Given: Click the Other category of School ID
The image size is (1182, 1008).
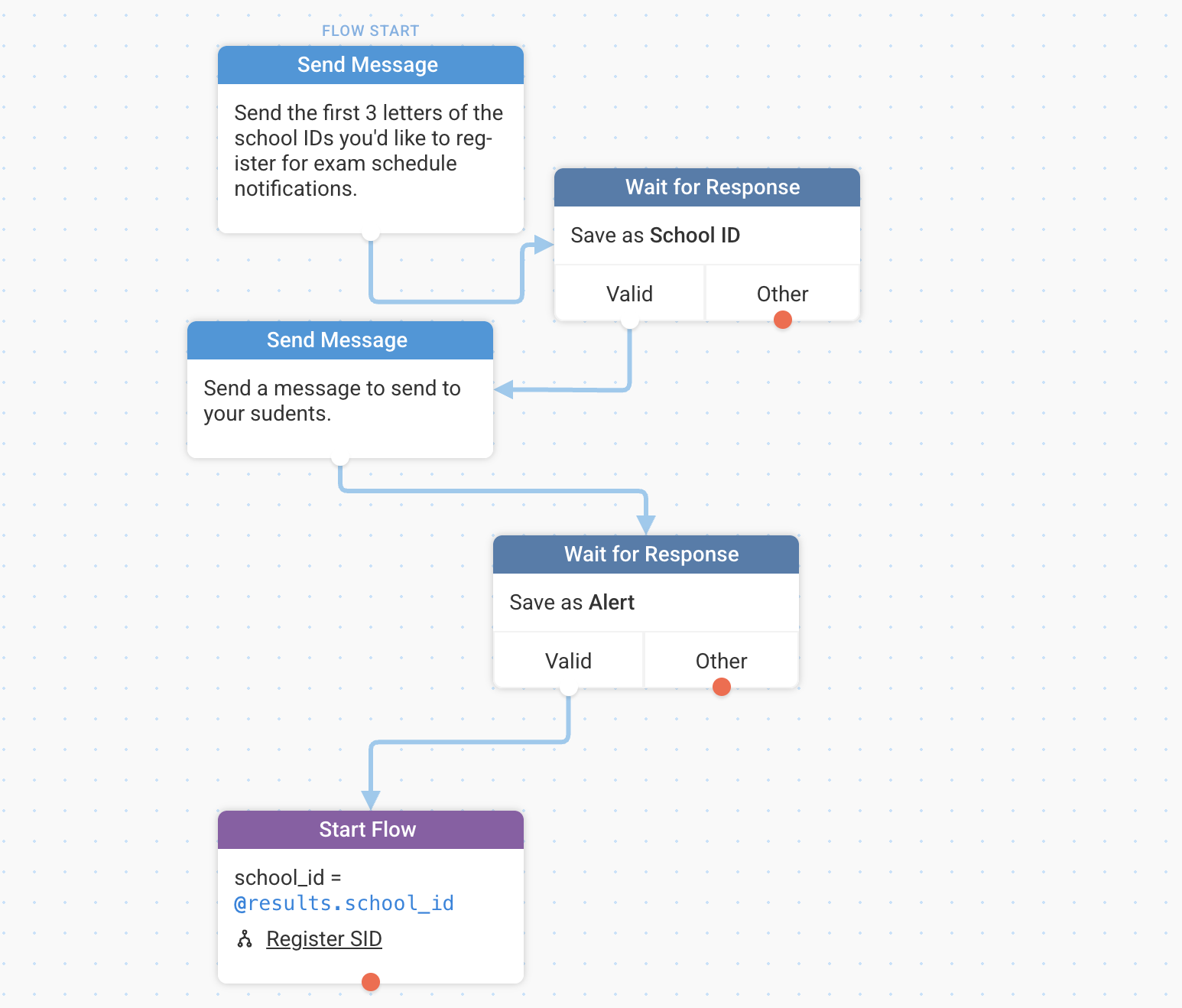Looking at the screenshot, I should coord(783,294).
